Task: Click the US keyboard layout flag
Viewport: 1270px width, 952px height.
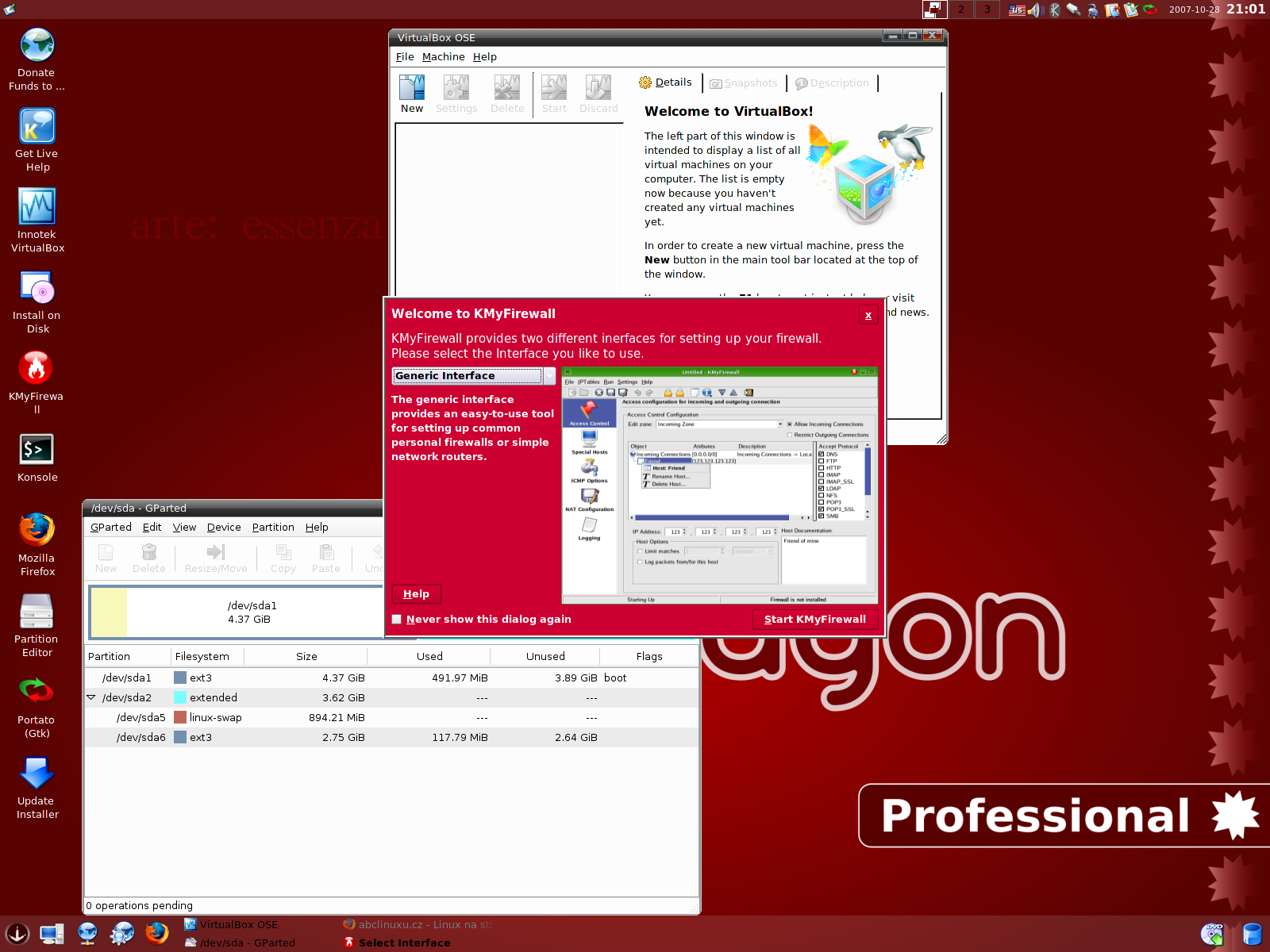Action: click(1017, 10)
